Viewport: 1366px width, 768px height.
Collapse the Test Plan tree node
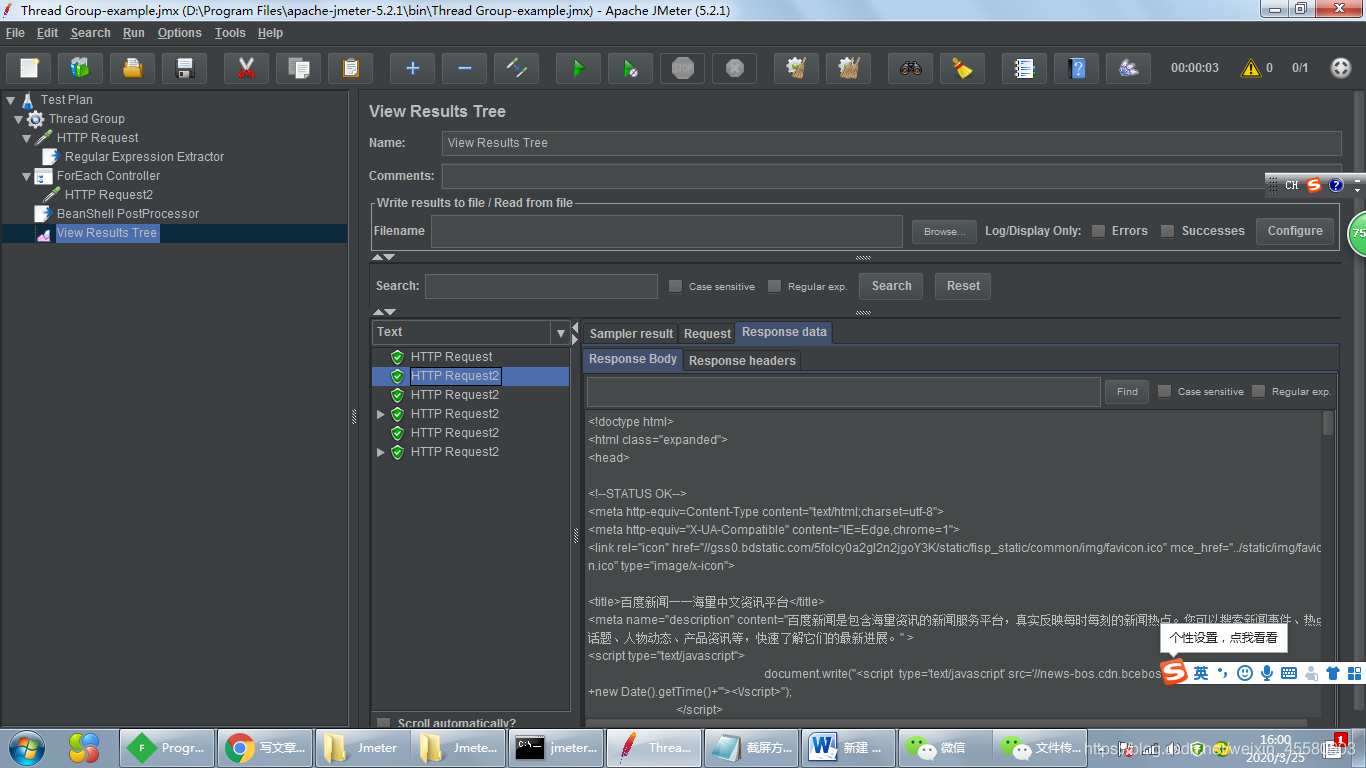[10, 100]
